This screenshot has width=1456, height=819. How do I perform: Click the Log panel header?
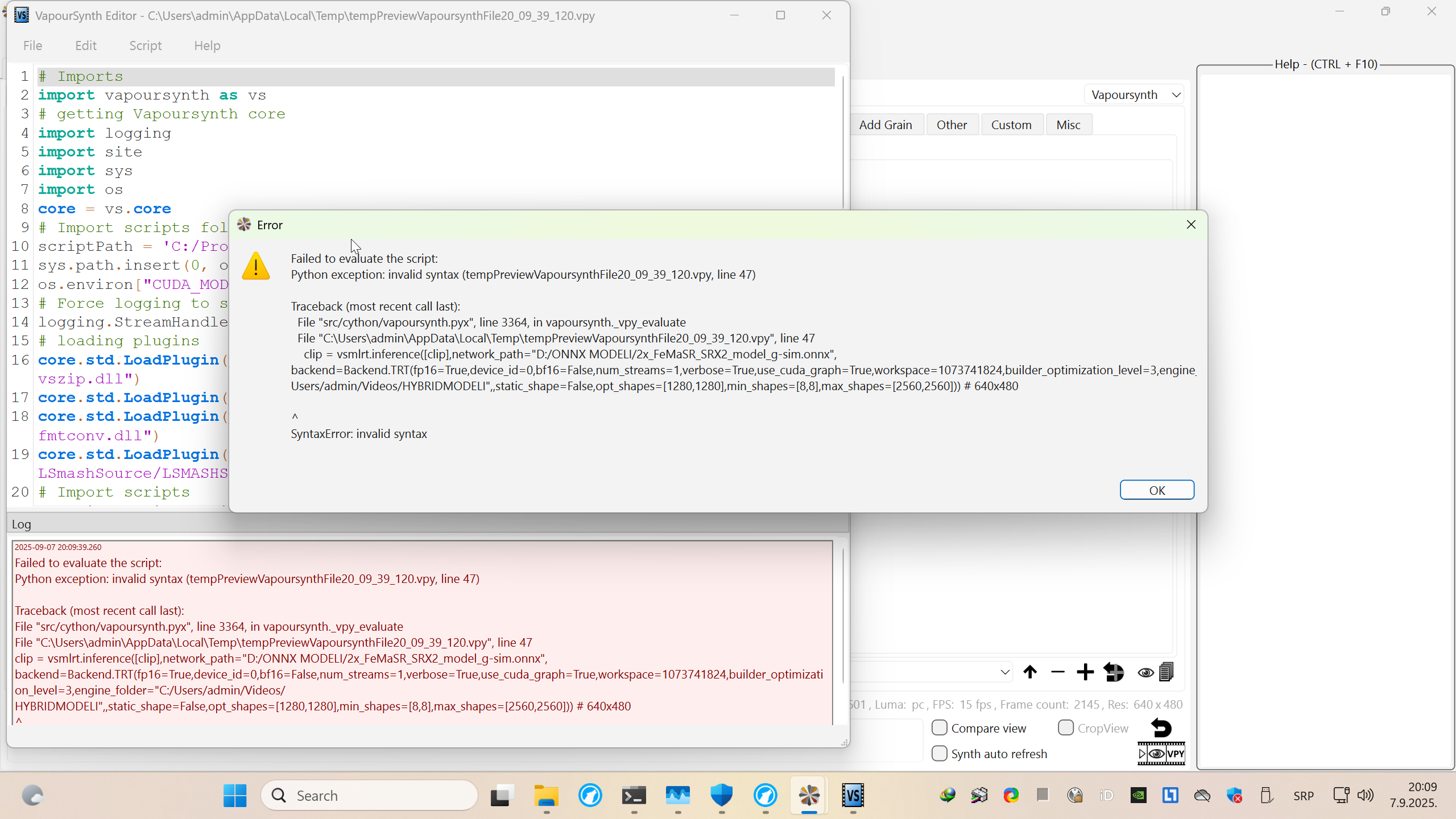pyautogui.click(x=428, y=524)
